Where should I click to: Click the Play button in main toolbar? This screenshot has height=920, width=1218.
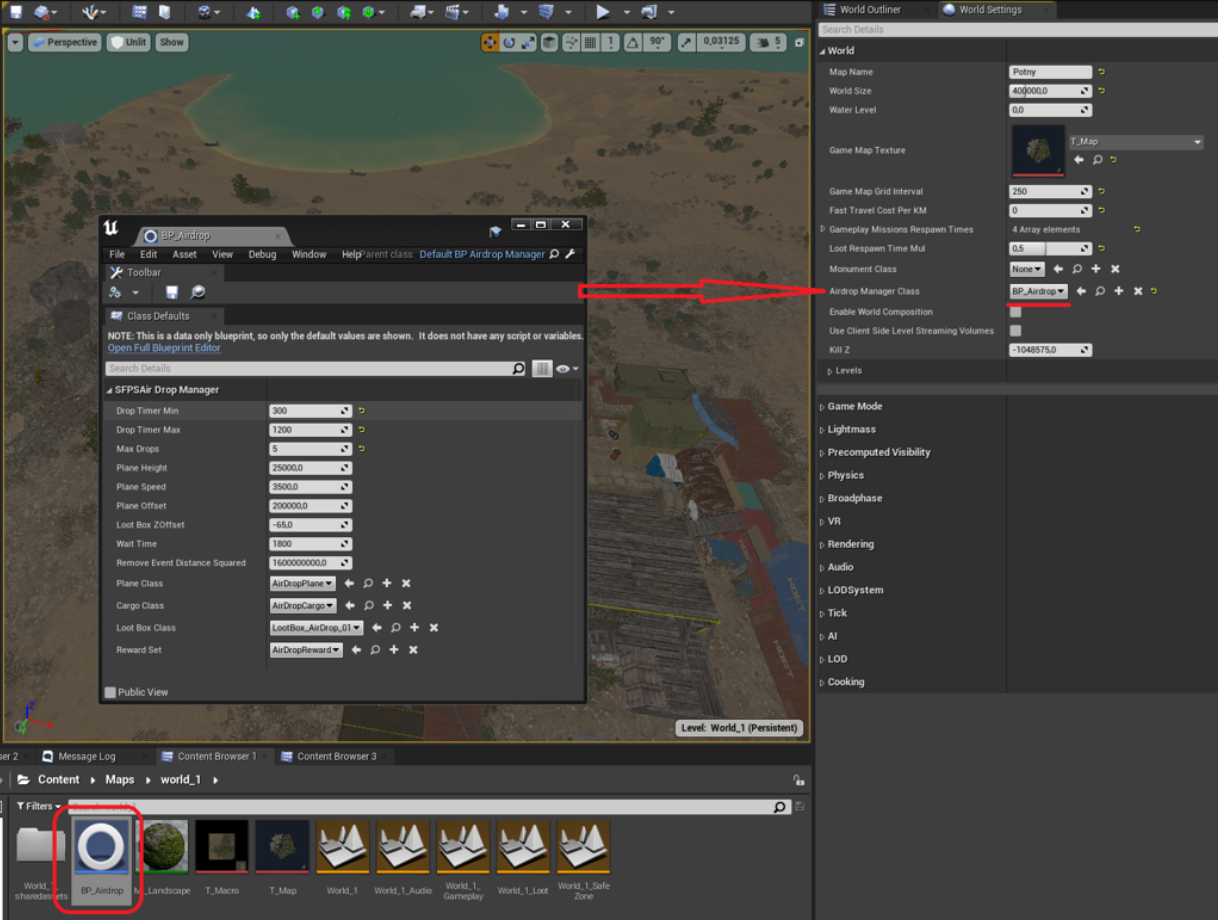pos(602,12)
